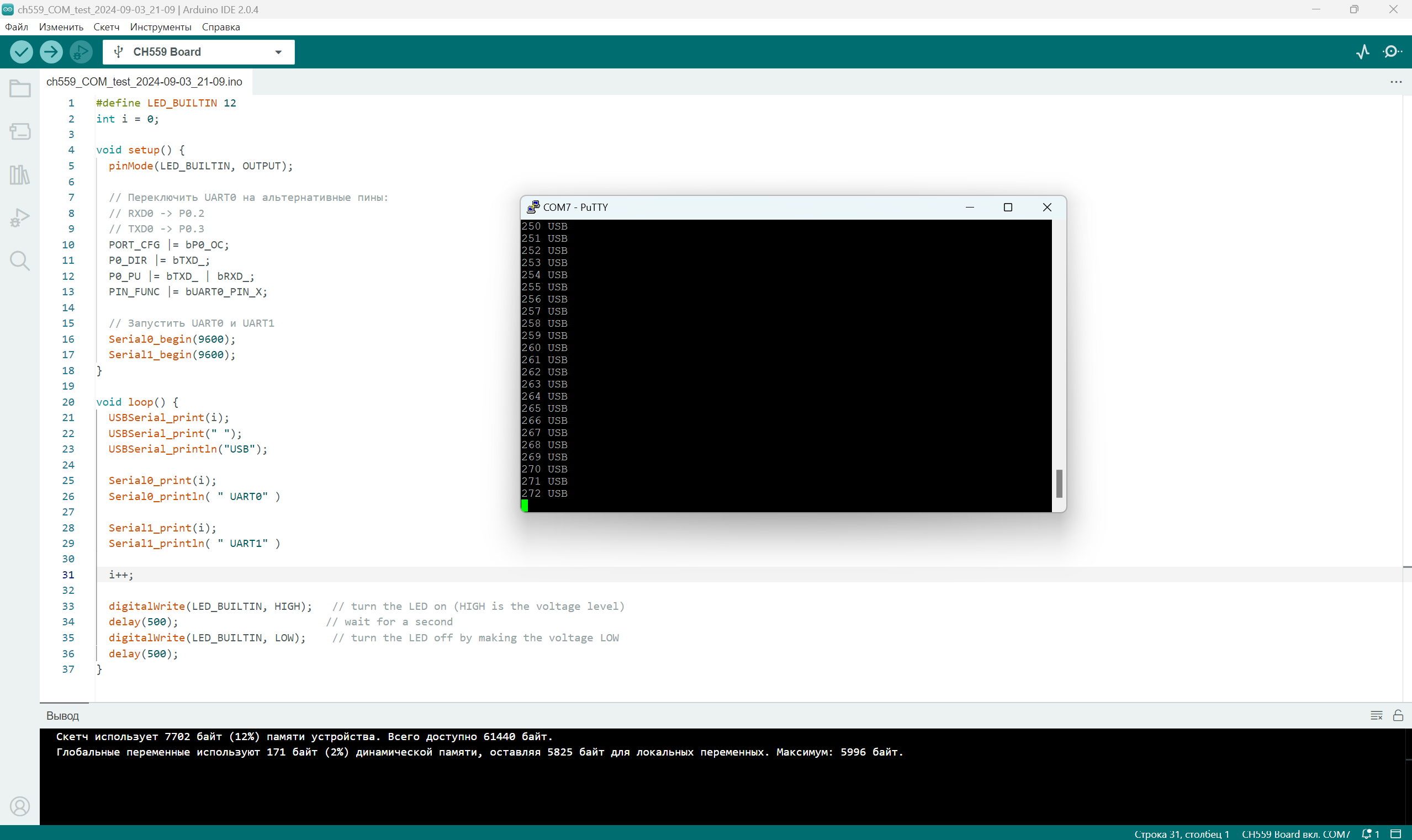Open the Инструменты menu
The height and width of the screenshot is (840, 1412).
coord(160,27)
